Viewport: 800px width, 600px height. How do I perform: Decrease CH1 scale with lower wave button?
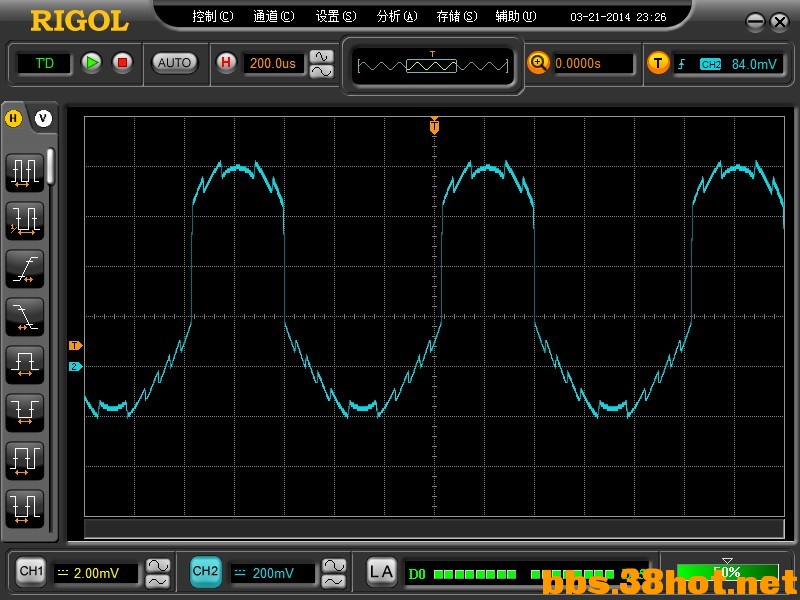coord(158,581)
